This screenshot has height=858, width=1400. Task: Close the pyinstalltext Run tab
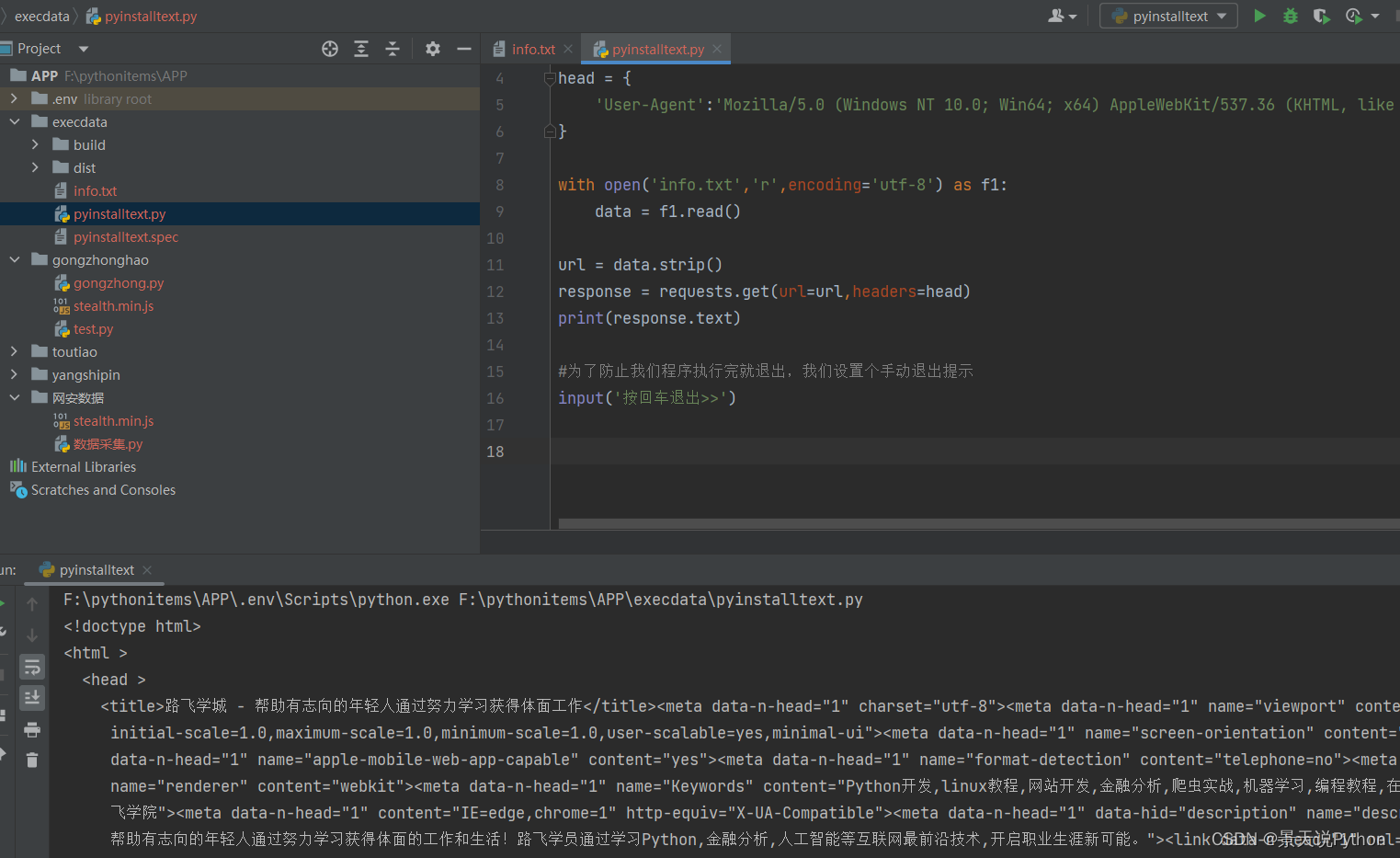147,570
